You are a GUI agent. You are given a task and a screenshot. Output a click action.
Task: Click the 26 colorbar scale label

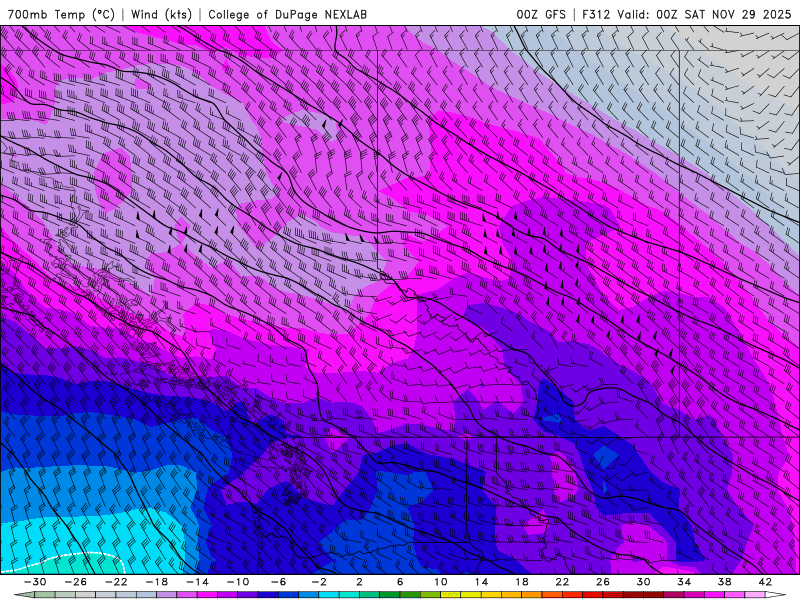pyautogui.click(x=603, y=582)
